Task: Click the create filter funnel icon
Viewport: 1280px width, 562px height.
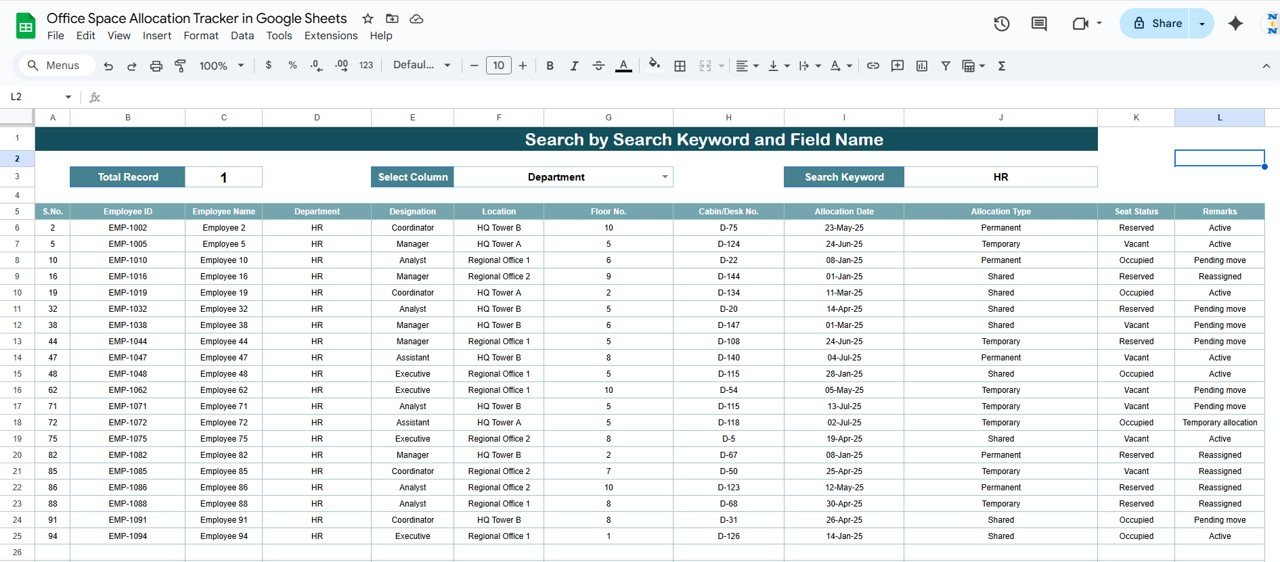Action: (x=945, y=66)
